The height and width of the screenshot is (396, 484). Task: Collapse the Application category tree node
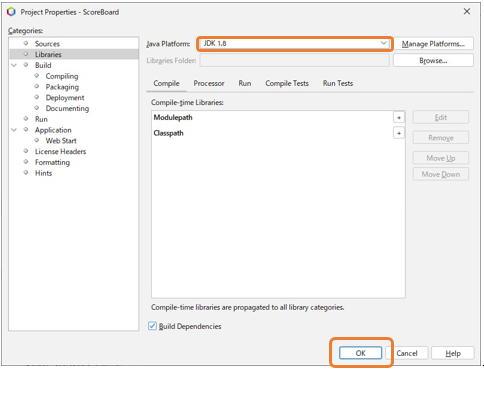[14, 130]
